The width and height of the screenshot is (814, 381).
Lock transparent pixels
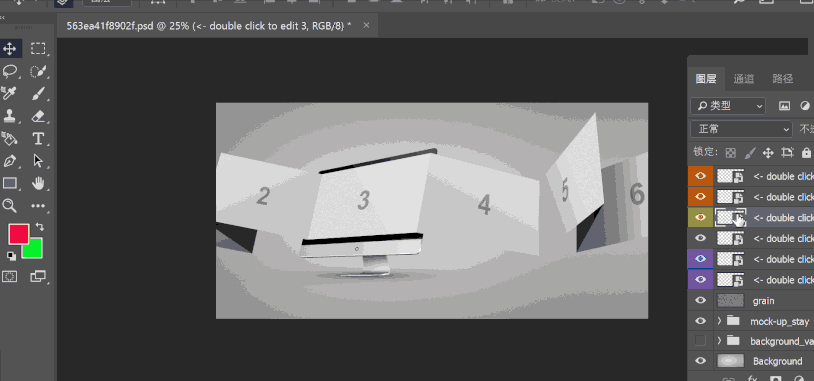coord(730,153)
